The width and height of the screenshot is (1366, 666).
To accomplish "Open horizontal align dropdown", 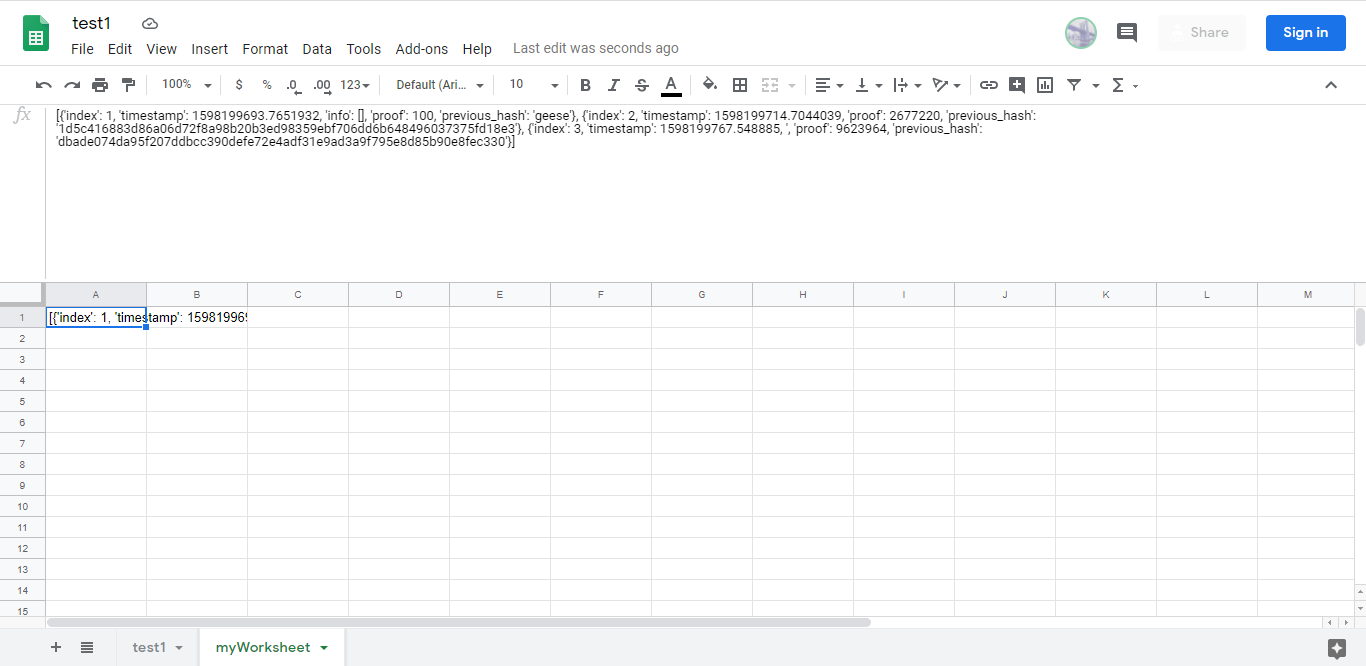I will click(x=829, y=85).
